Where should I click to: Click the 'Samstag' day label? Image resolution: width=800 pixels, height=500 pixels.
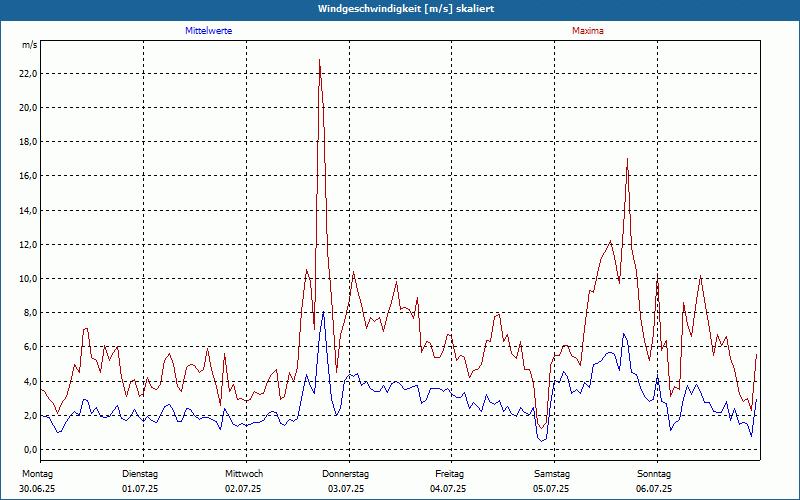coord(552,474)
